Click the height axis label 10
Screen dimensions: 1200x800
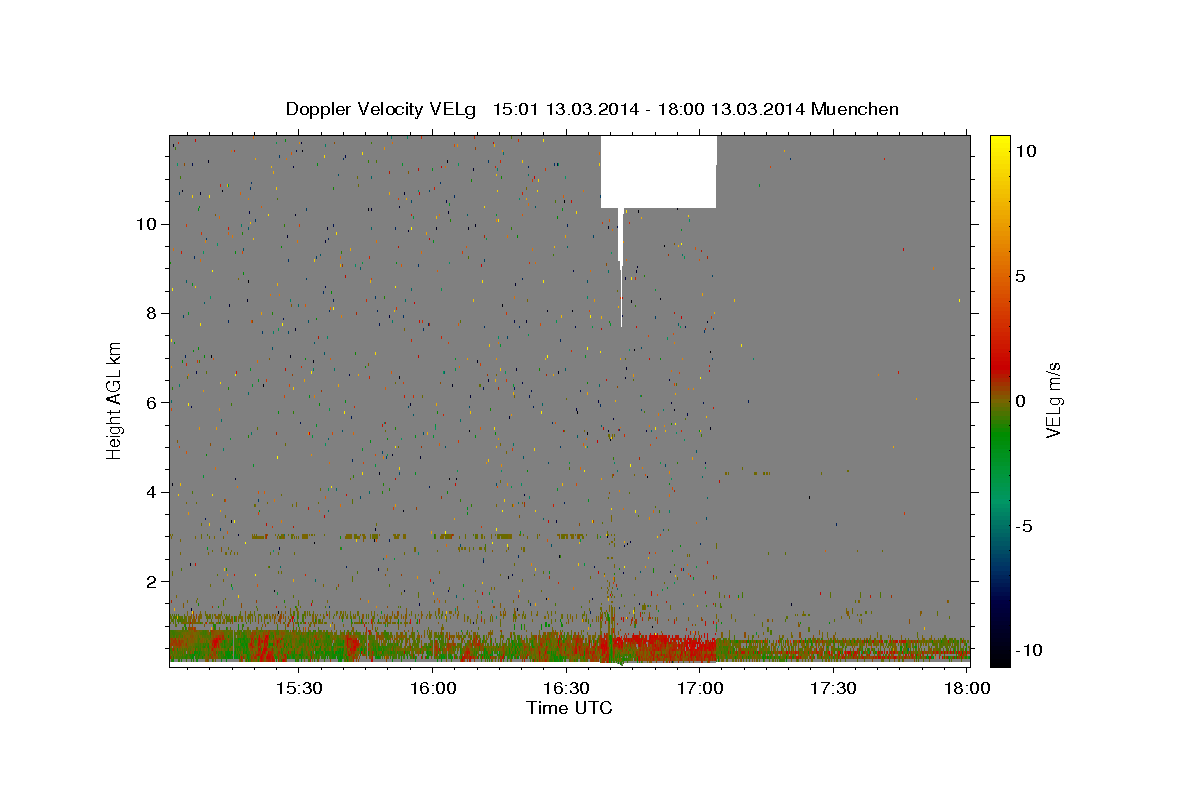[x=148, y=223]
